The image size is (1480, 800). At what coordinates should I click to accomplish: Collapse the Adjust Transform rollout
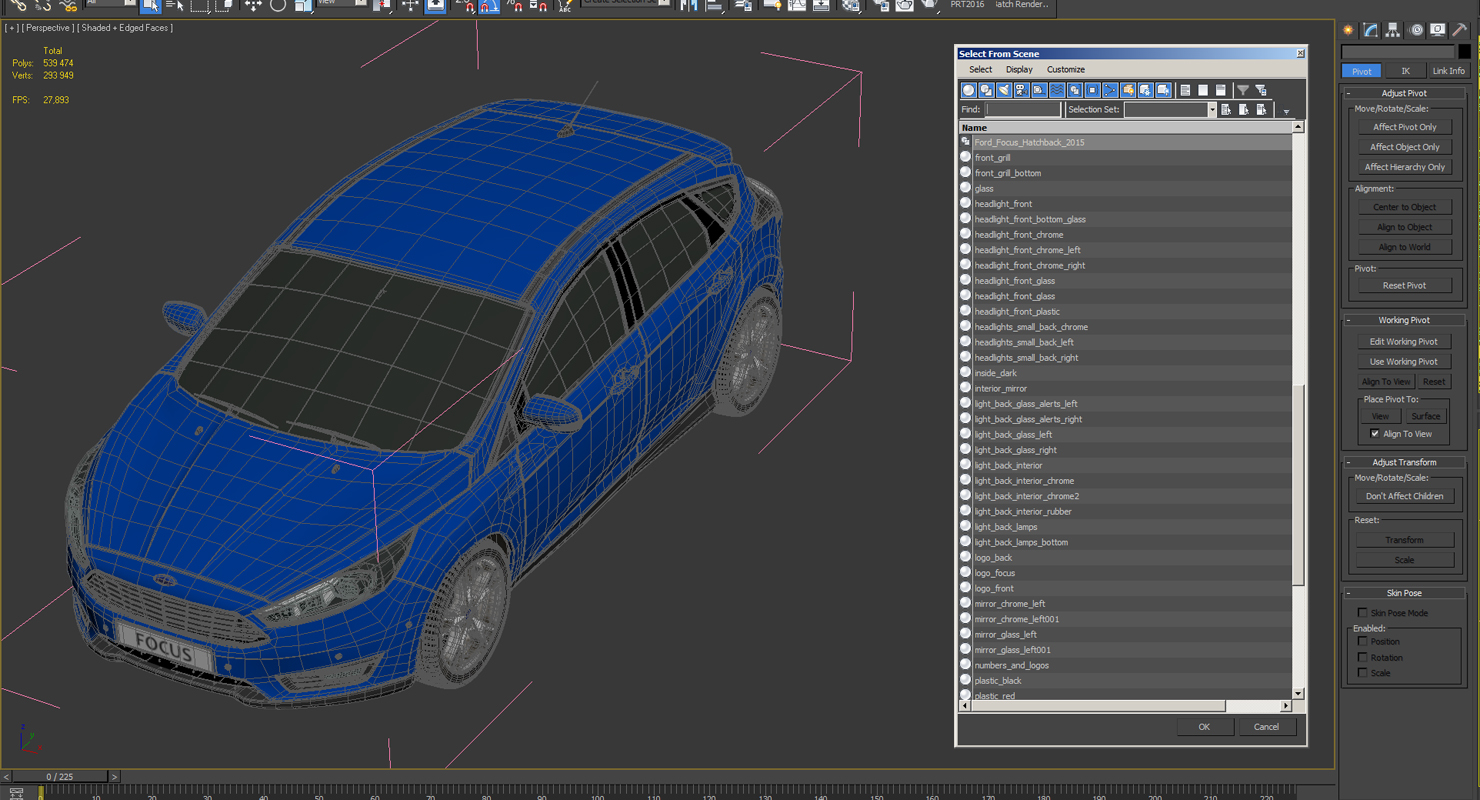click(x=1404, y=462)
